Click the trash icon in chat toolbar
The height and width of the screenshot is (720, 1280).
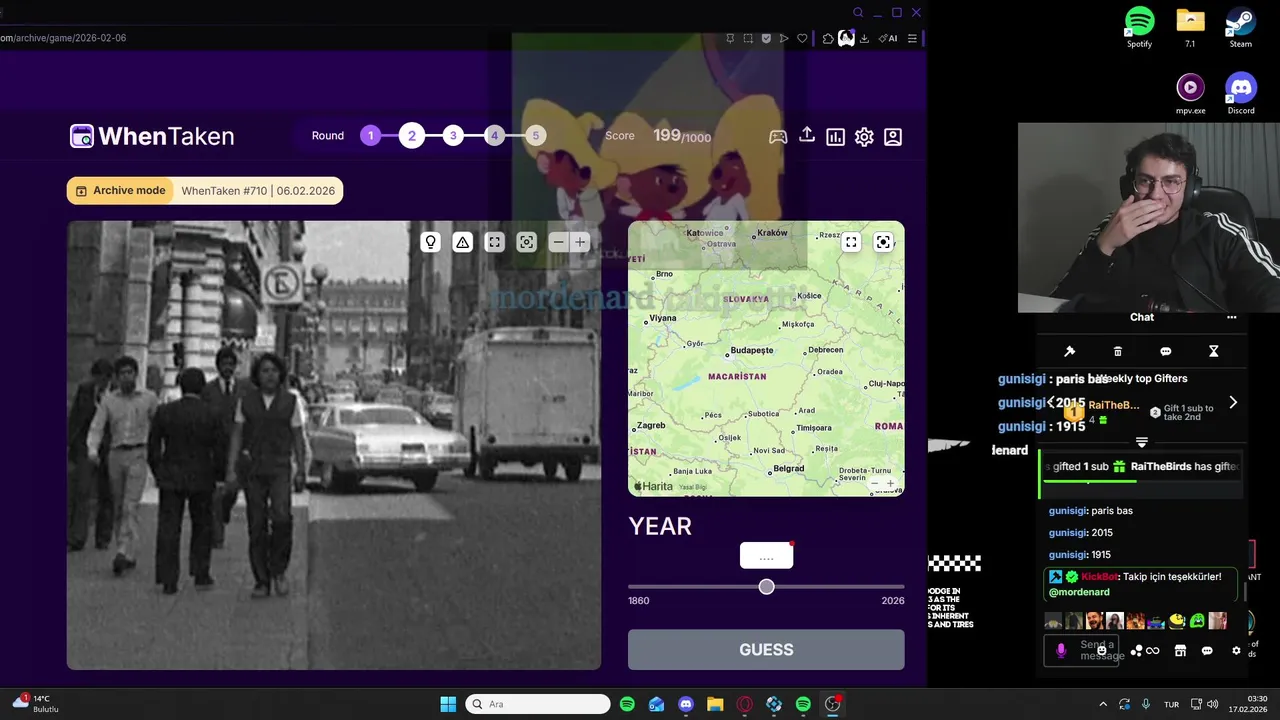pos(1118,351)
